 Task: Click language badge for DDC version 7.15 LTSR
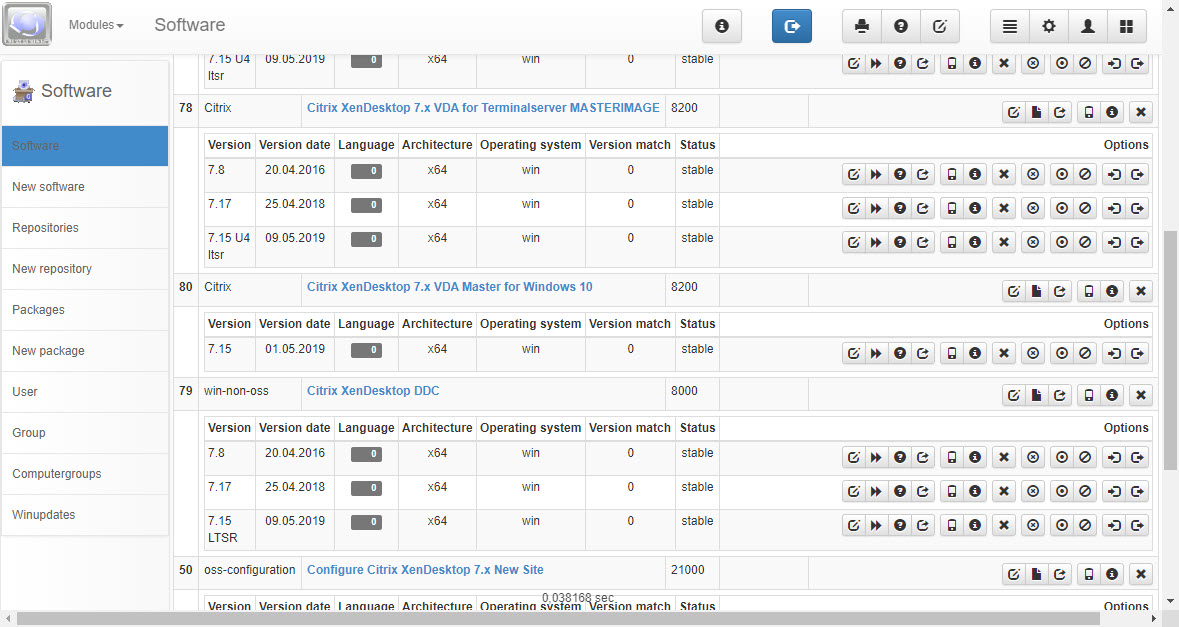pyautogui.click(x=366, y=522)
